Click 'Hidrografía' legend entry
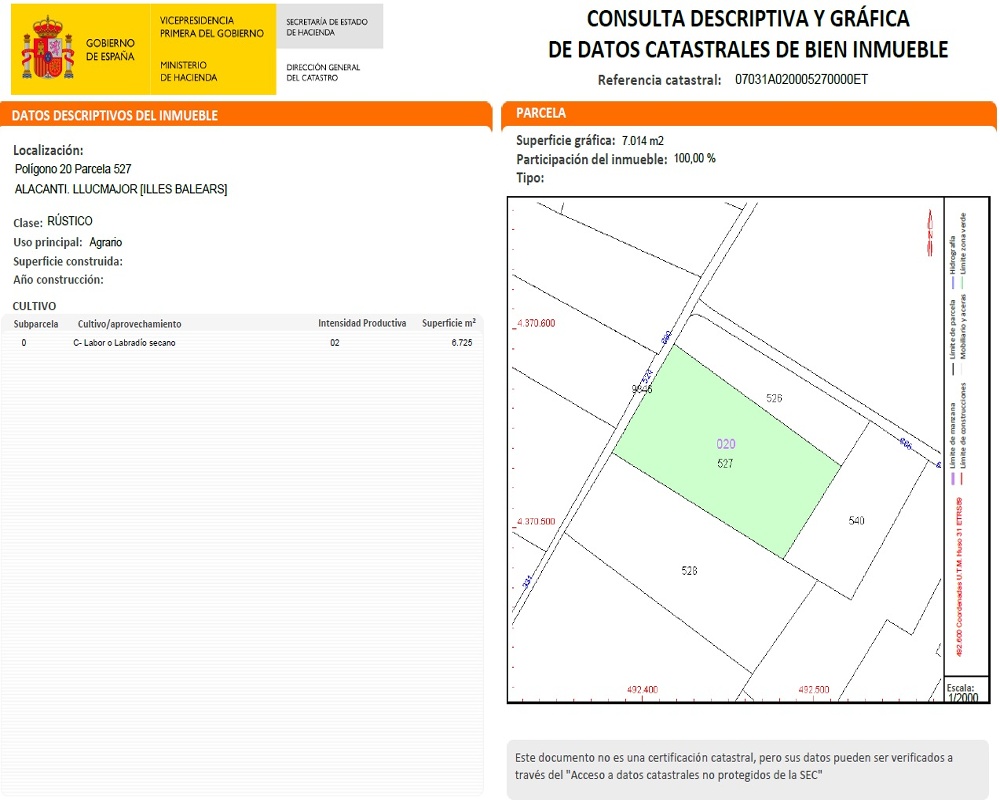1000x800 pixels. [953, 262]
